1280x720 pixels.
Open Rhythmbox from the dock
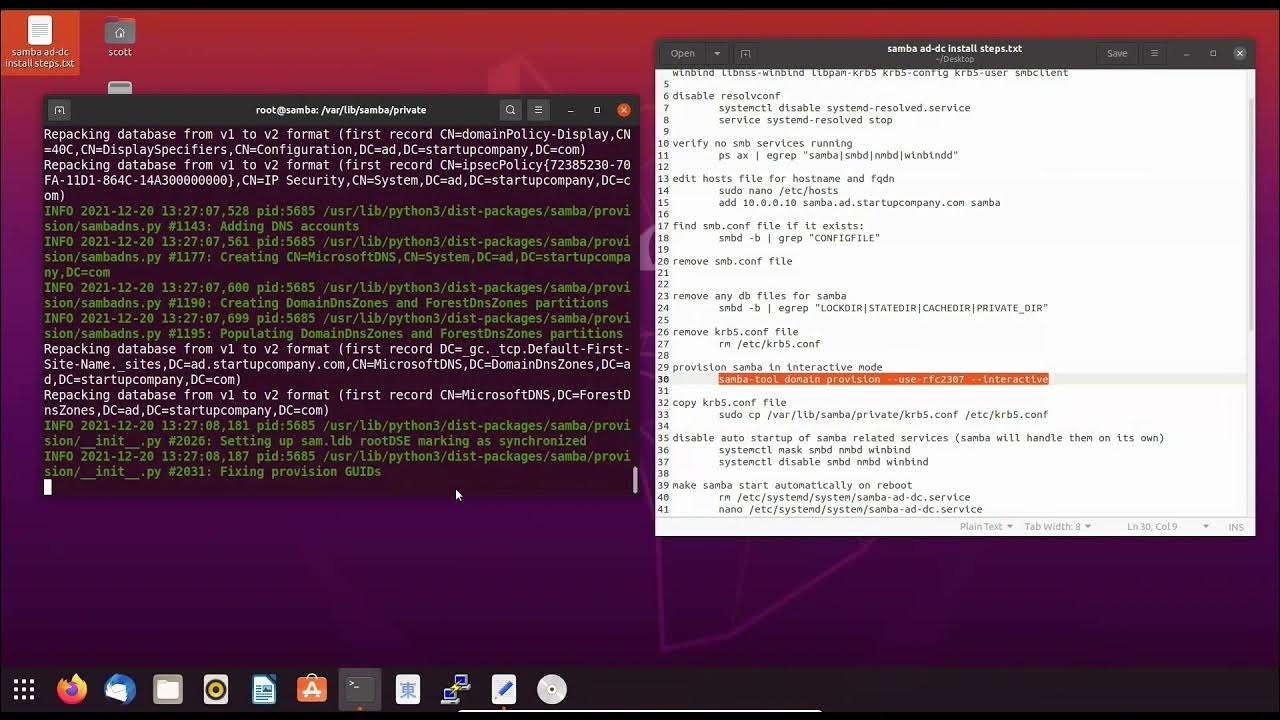point(216,689)
